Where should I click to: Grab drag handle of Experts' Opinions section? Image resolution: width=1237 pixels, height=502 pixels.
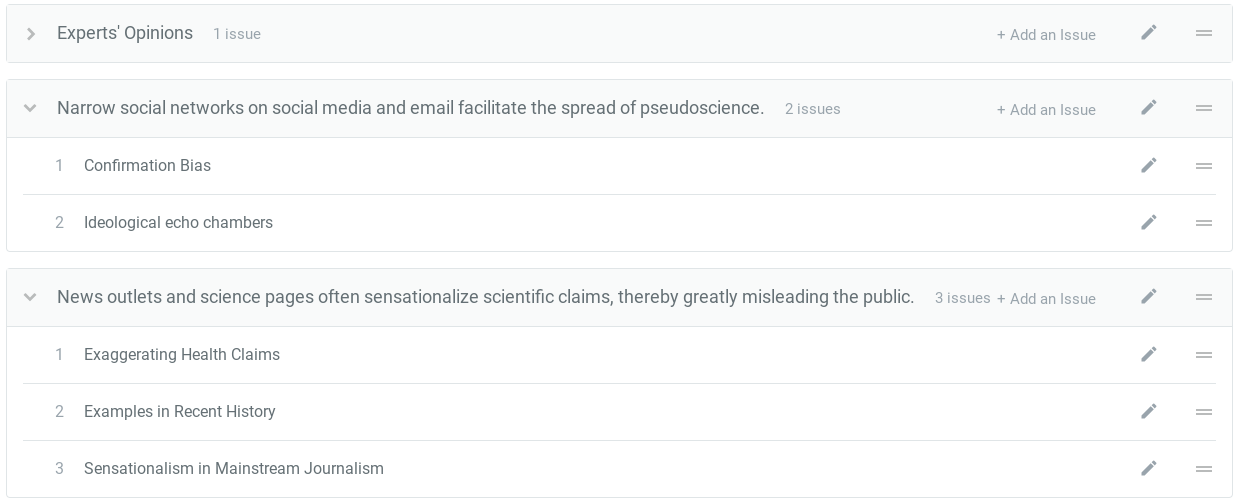(x=1204, y=33)
